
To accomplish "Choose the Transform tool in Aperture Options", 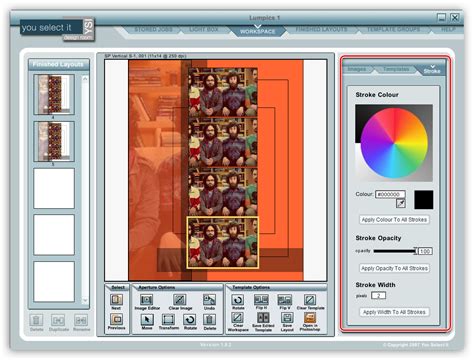I will tap(168, 320).
